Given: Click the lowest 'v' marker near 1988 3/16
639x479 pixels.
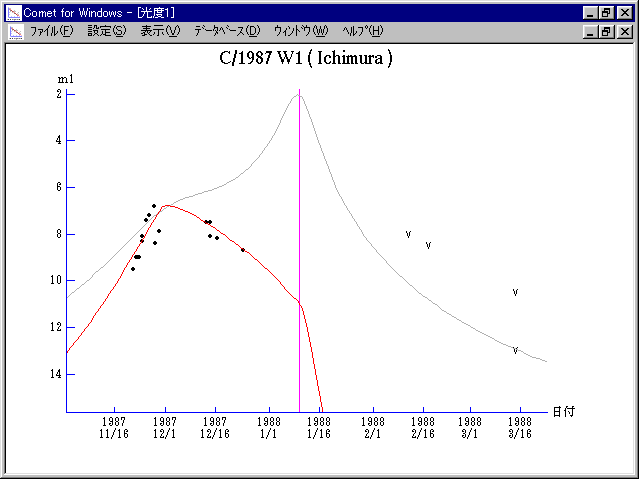Looking at the screenshot, I should 515,350.
